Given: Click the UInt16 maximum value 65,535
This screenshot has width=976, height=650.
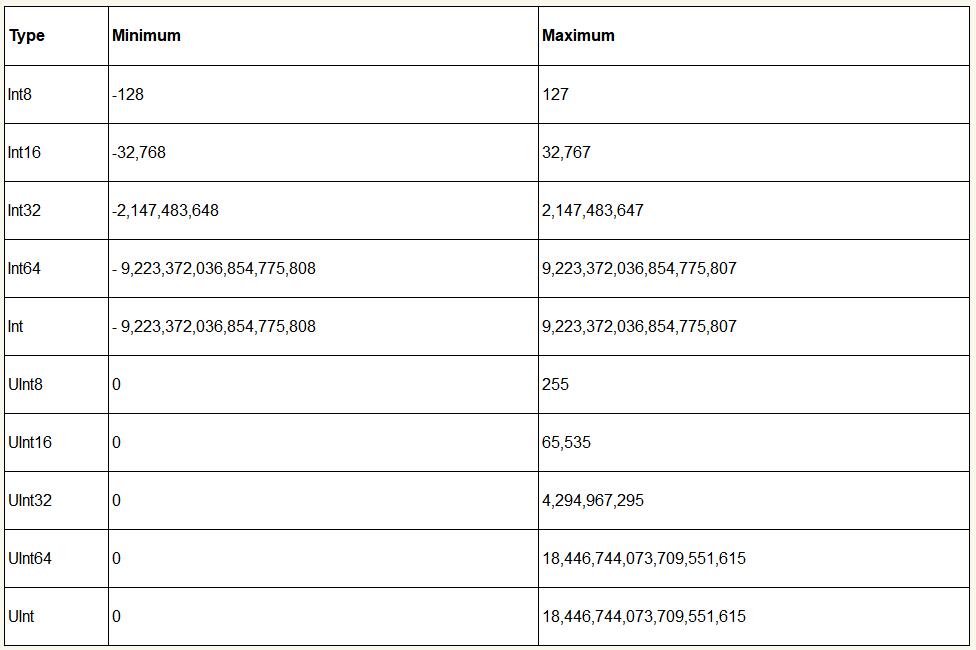Looking at the screenshot, I should pyautogui.click(x=566, y=442).
